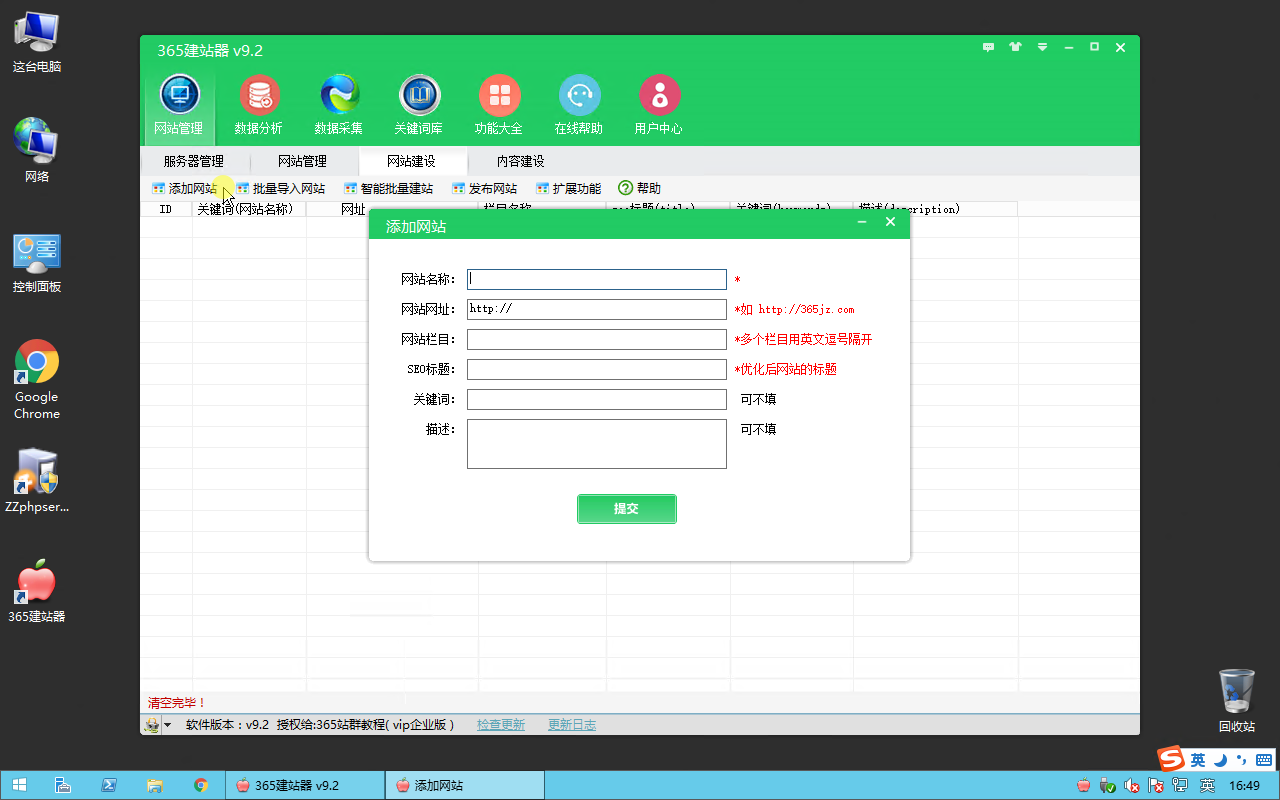Viewport: 1280px width, 800px height.
Task: Focus the SEO标题 input field
Action: 597,369
